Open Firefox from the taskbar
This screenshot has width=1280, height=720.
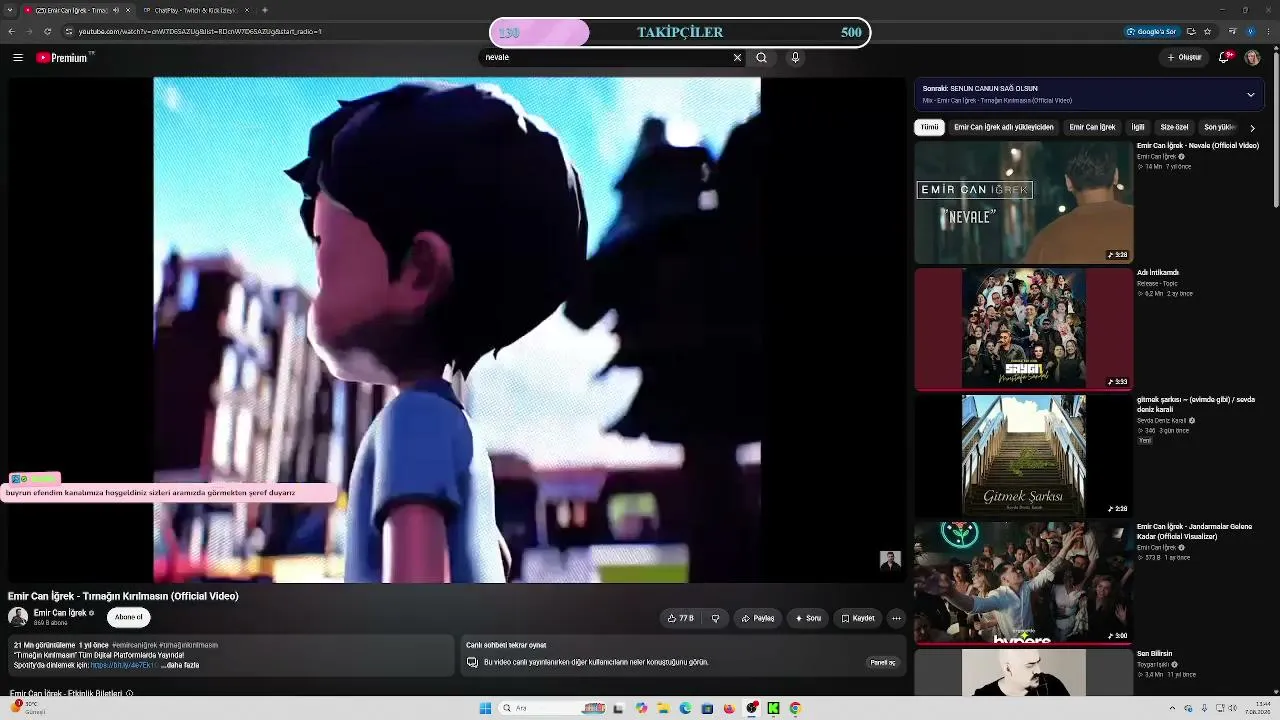(729, 708)
